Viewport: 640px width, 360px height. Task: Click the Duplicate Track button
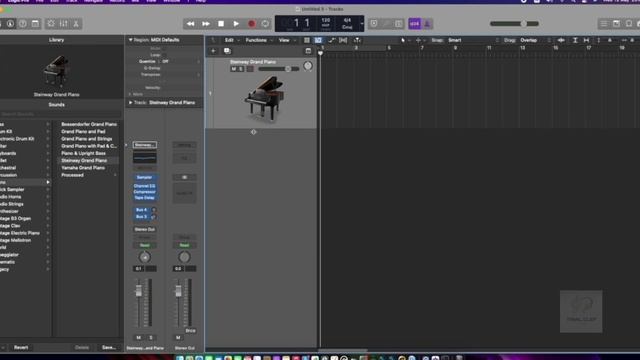[x=227, y=51]
